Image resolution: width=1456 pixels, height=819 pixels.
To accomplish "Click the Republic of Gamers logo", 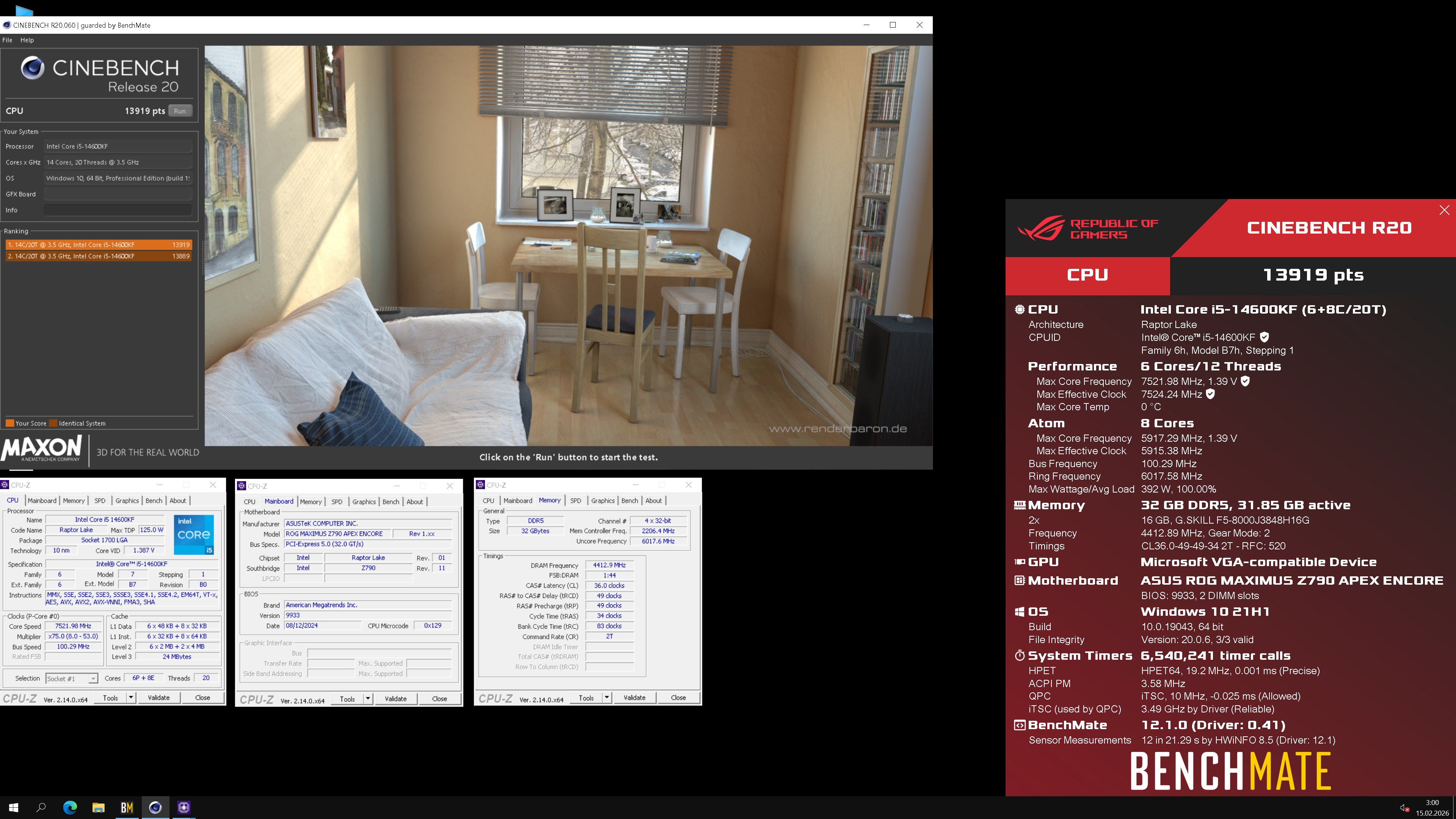I will tap(1087, 228).
